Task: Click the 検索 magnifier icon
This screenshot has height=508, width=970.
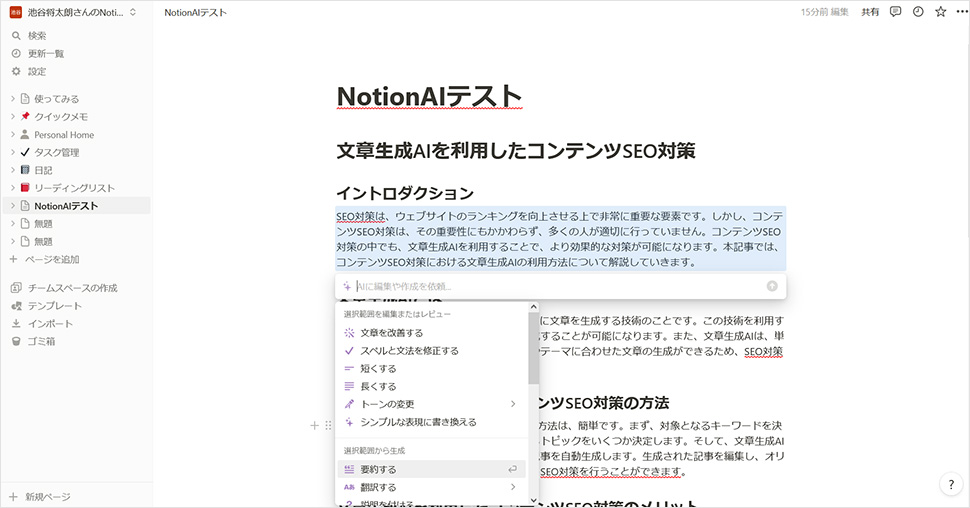Action: point(16,36)
